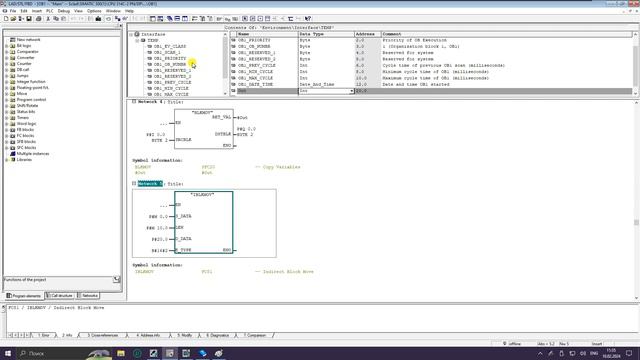
Task: Click the Copy toolbar icon
Action: click(56, 19)
